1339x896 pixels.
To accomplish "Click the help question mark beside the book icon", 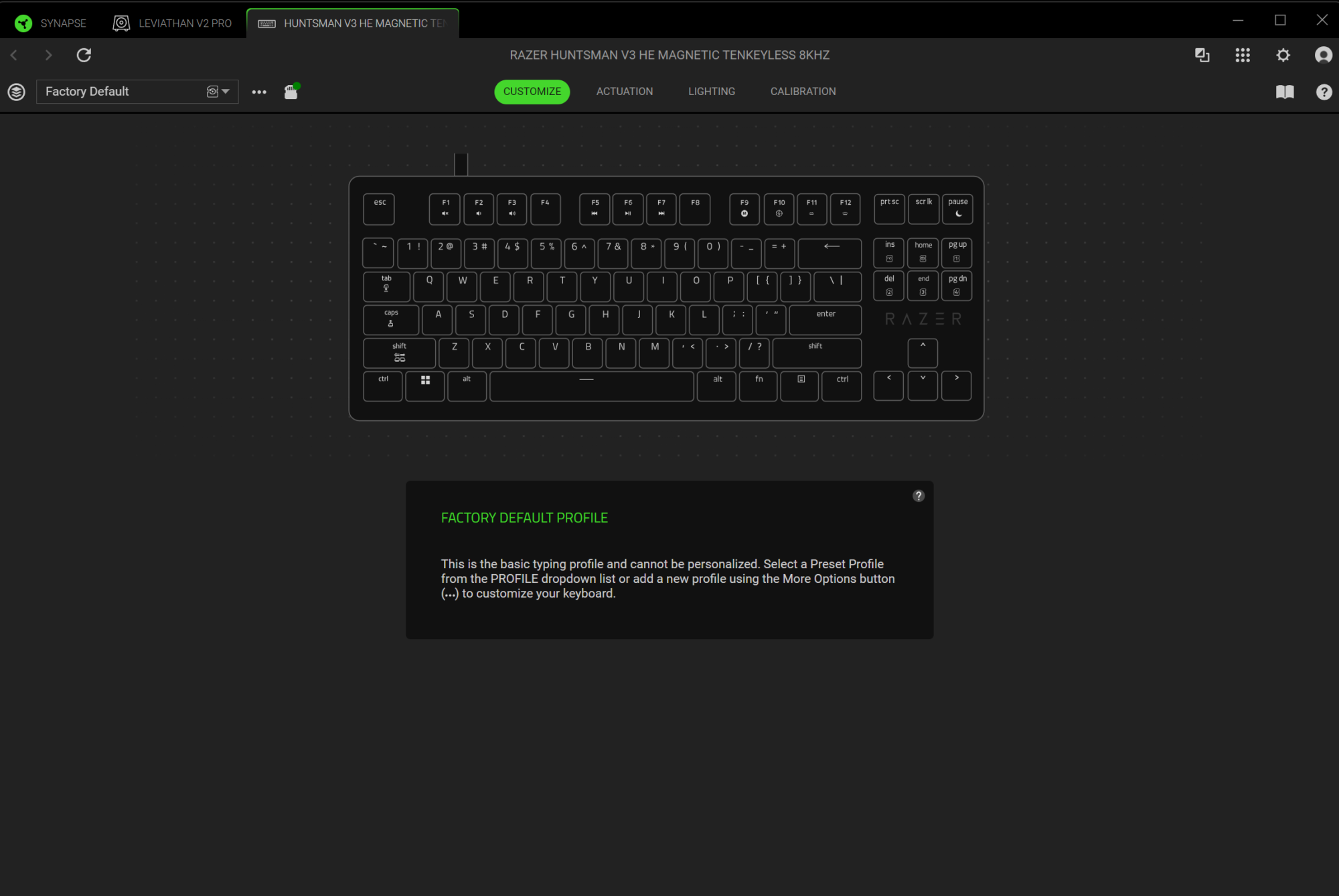I will (x=1324, y=92).
